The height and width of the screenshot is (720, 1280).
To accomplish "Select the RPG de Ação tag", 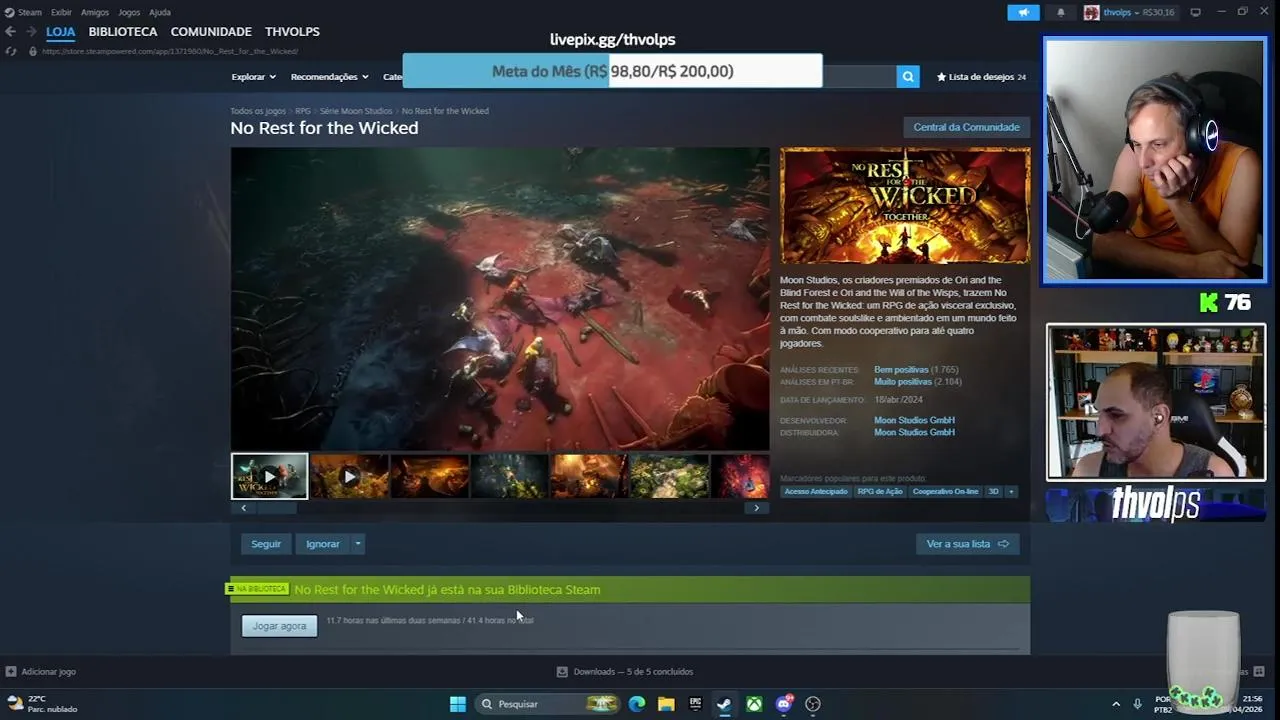I will coord(880,492).
